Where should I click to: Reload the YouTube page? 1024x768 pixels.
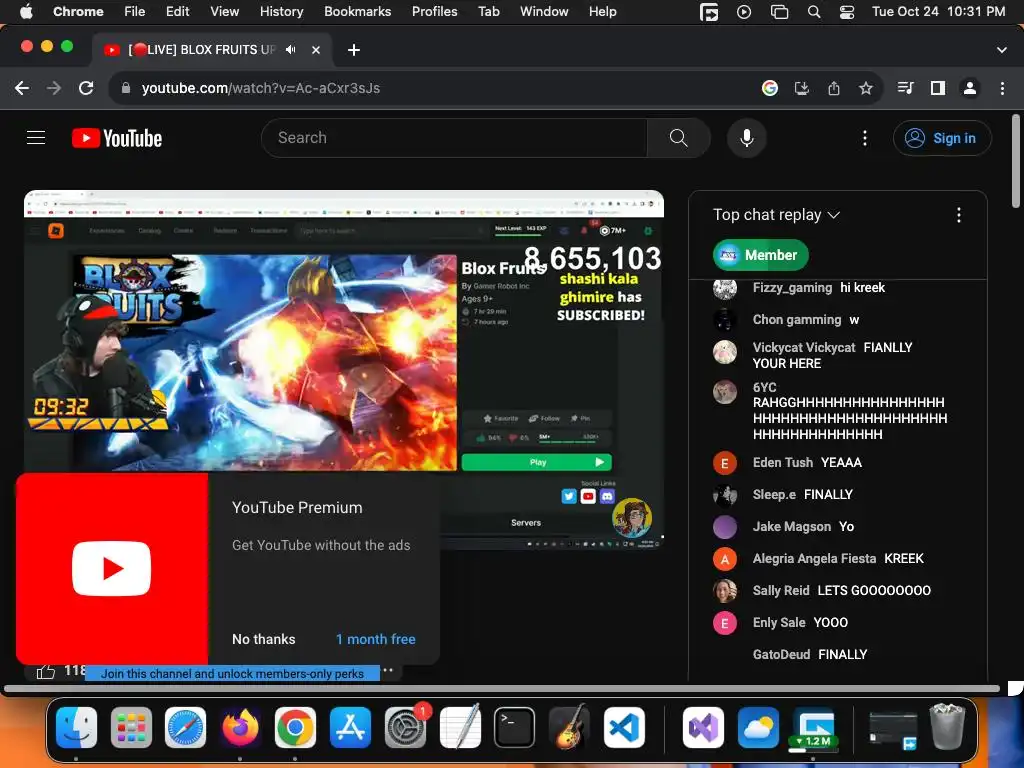coord(86,88)
